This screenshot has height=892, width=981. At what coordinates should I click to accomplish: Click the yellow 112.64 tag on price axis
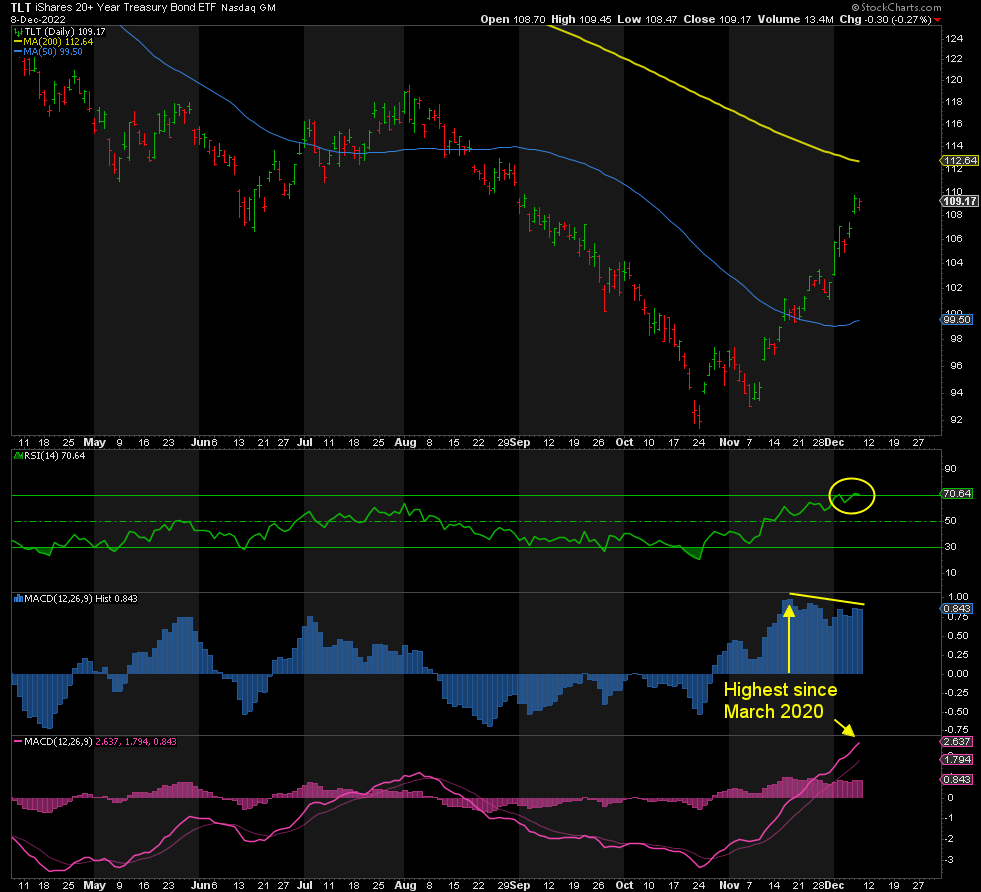click(960, 161)
